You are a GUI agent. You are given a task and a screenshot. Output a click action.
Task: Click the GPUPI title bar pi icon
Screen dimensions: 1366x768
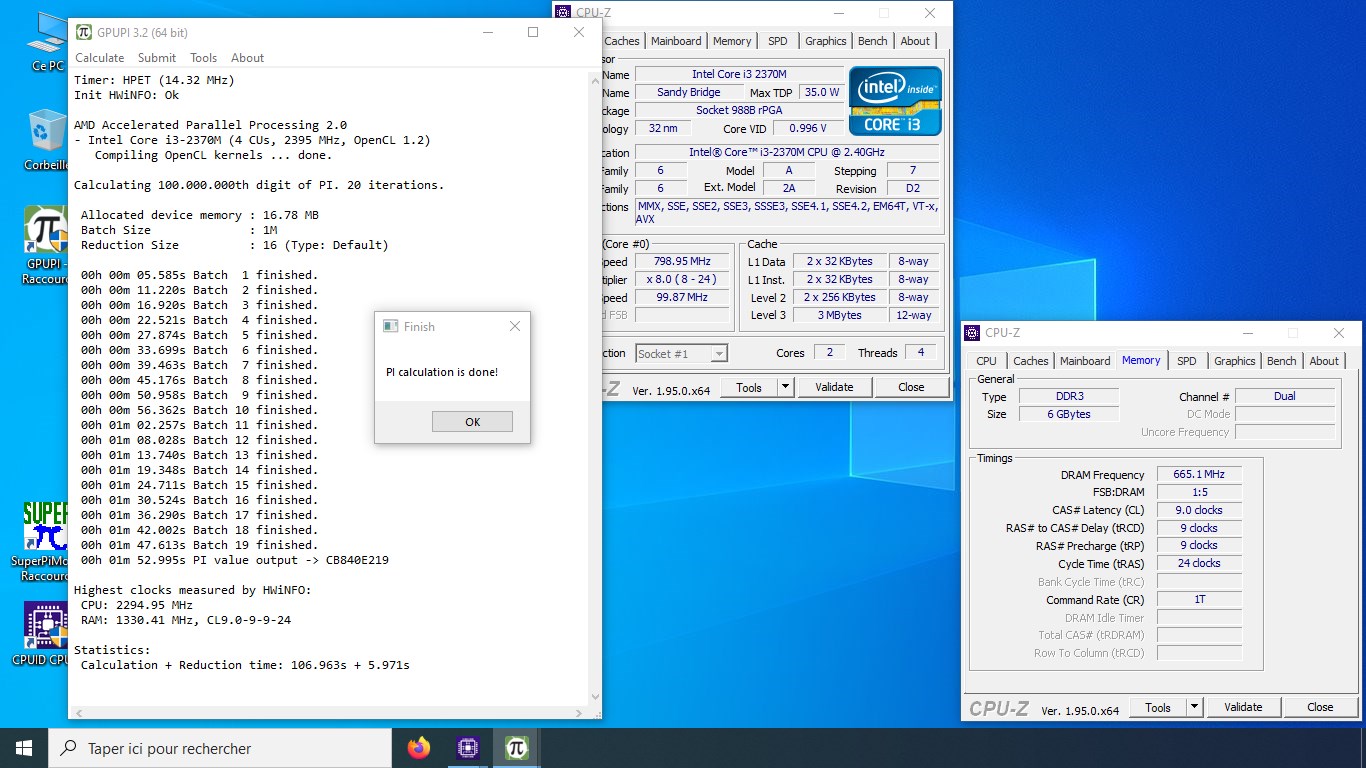84,32
